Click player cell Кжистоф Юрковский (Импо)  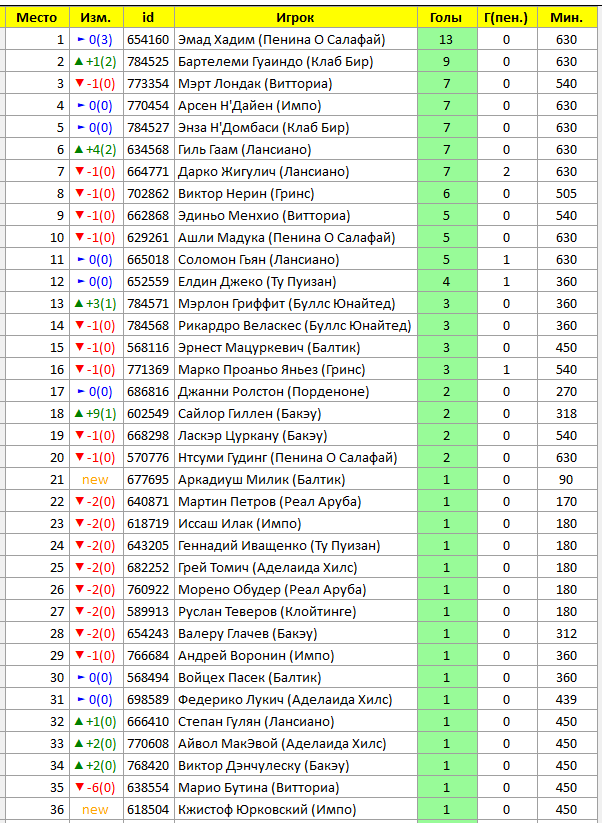point(295,811)
